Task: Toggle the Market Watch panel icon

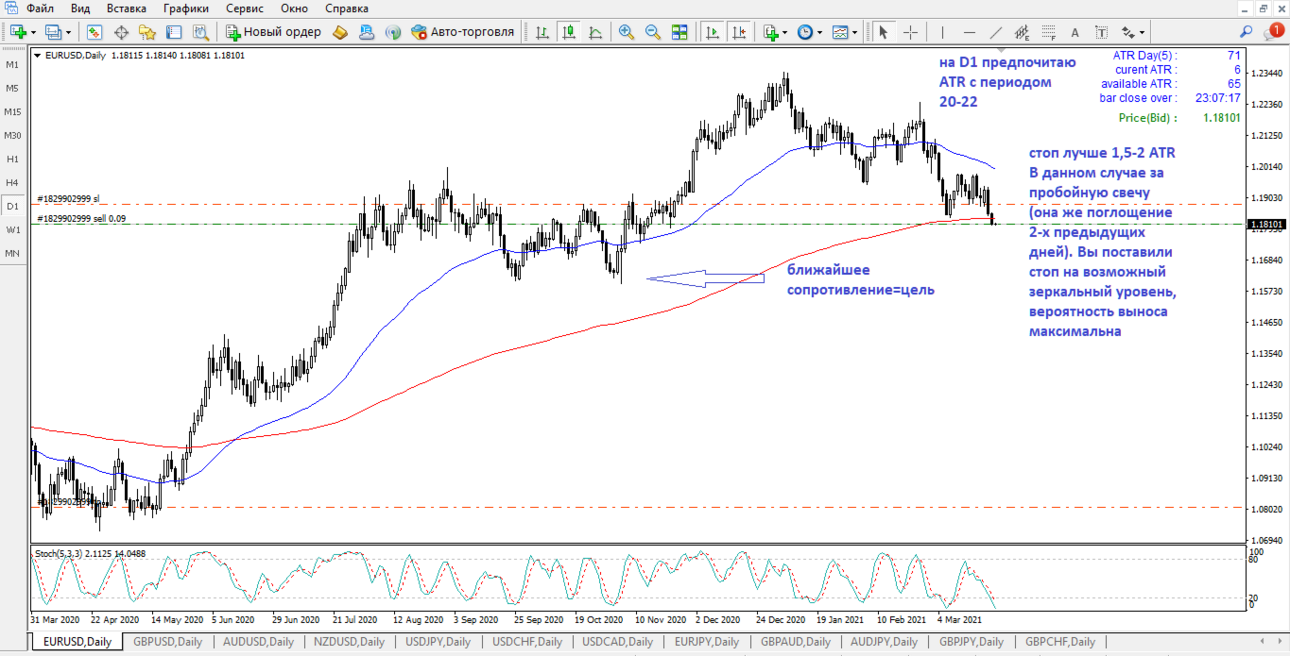Action: [94, 32]
